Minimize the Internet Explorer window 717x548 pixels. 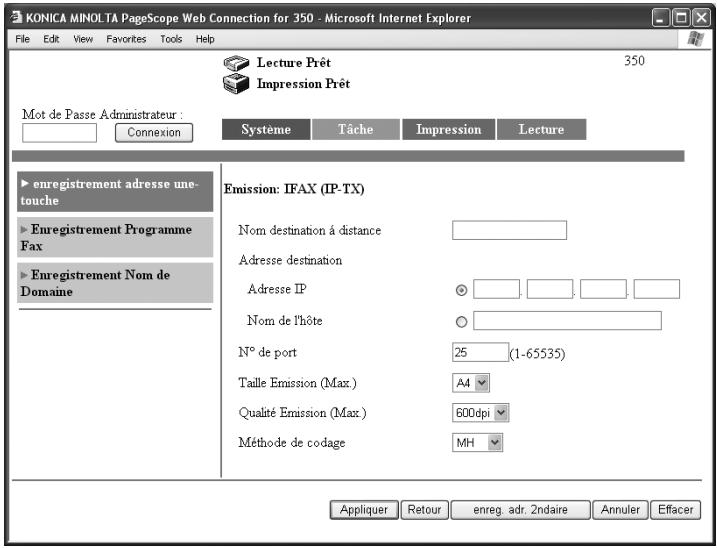tap(660, 18)
